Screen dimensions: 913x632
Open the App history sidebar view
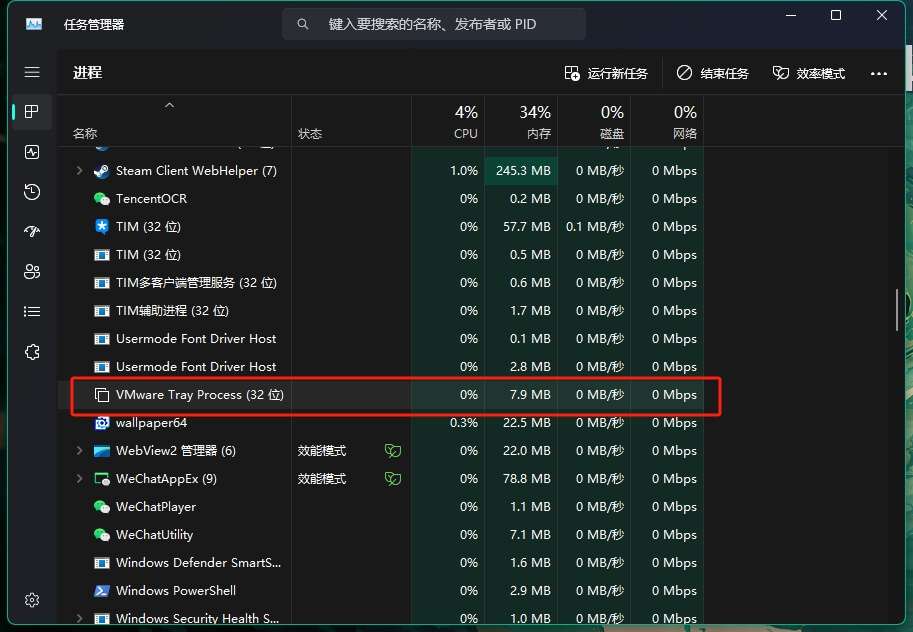coord(31,192)
